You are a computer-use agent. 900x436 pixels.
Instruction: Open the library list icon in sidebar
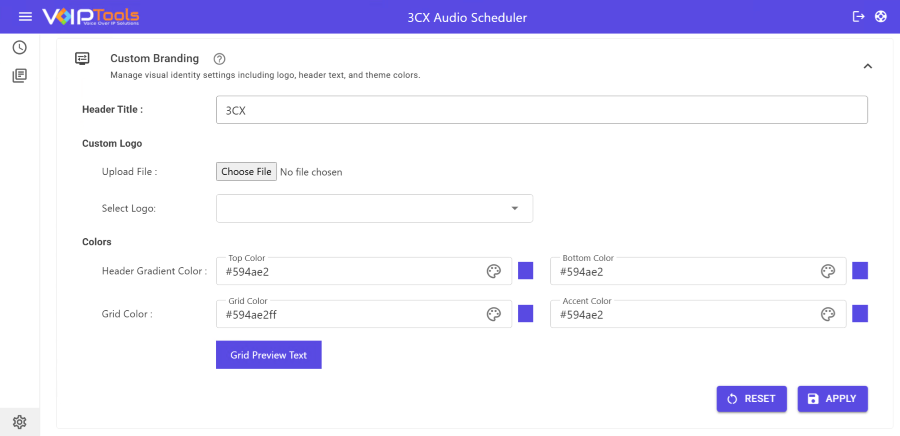pyautogui.click(x=19, y=75)
